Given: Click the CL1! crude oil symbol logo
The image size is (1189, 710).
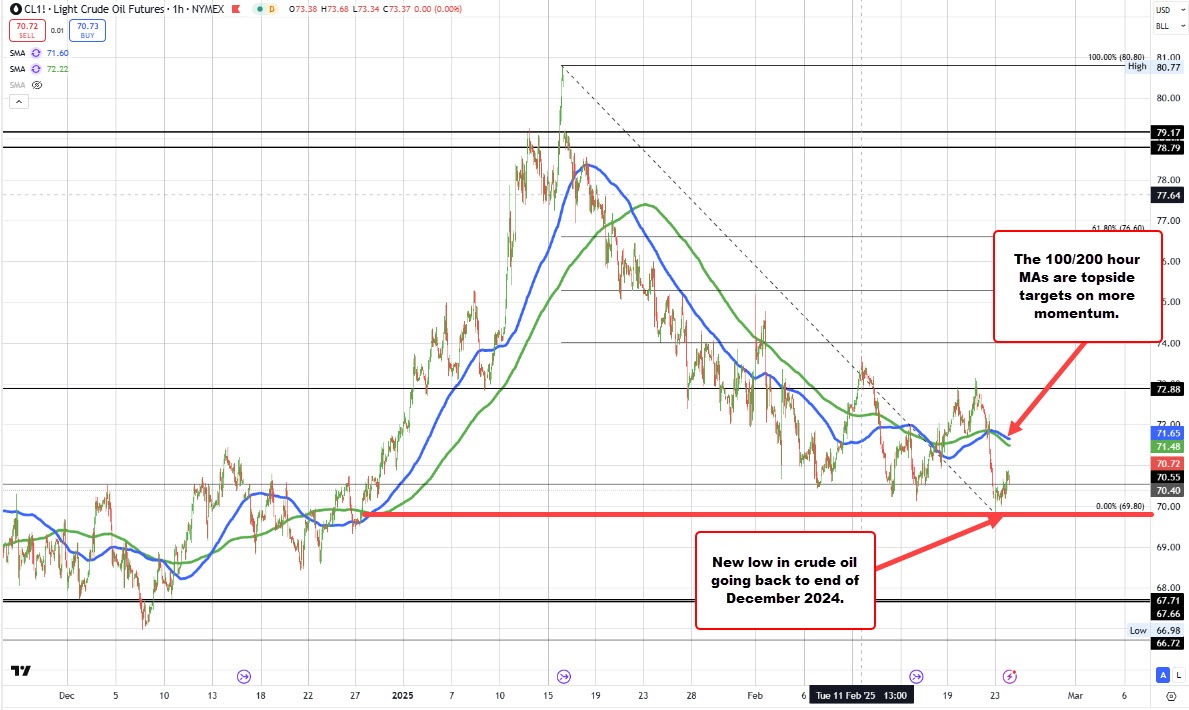Looking at the screenshot, I should (x=15, y=9).
